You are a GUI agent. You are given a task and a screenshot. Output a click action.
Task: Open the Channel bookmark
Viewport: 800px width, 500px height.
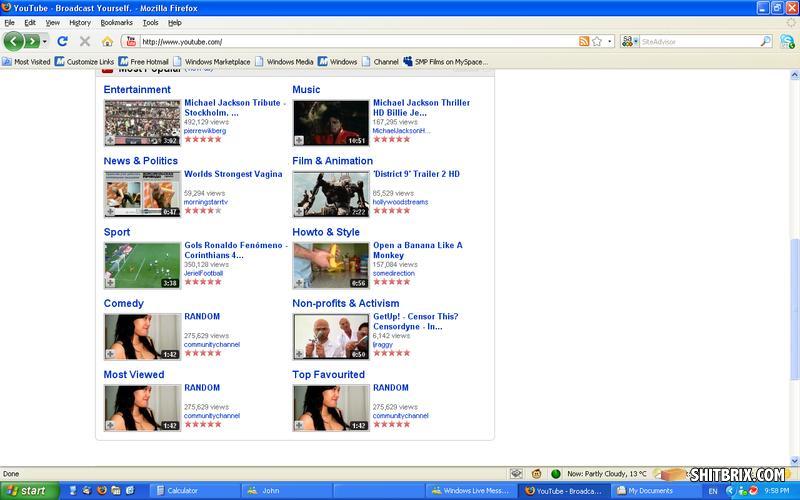pyautogui.click(x=380, y=62)
